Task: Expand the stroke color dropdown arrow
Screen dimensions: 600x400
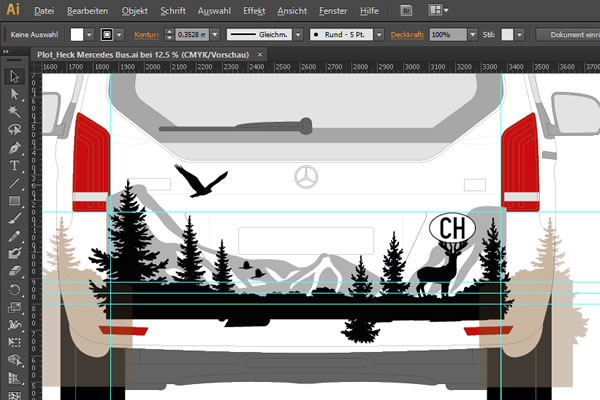Action: point(121,33)
